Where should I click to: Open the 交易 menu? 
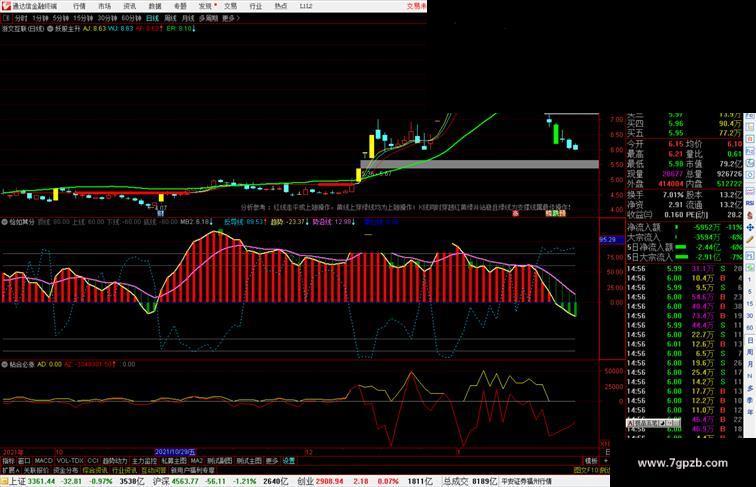tap(230, 6)
